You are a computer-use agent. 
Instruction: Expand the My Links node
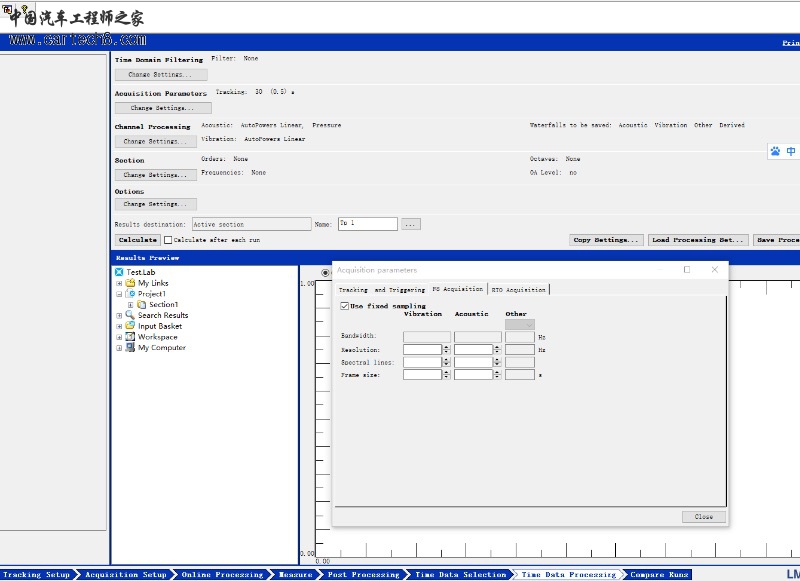pos(119,283)
